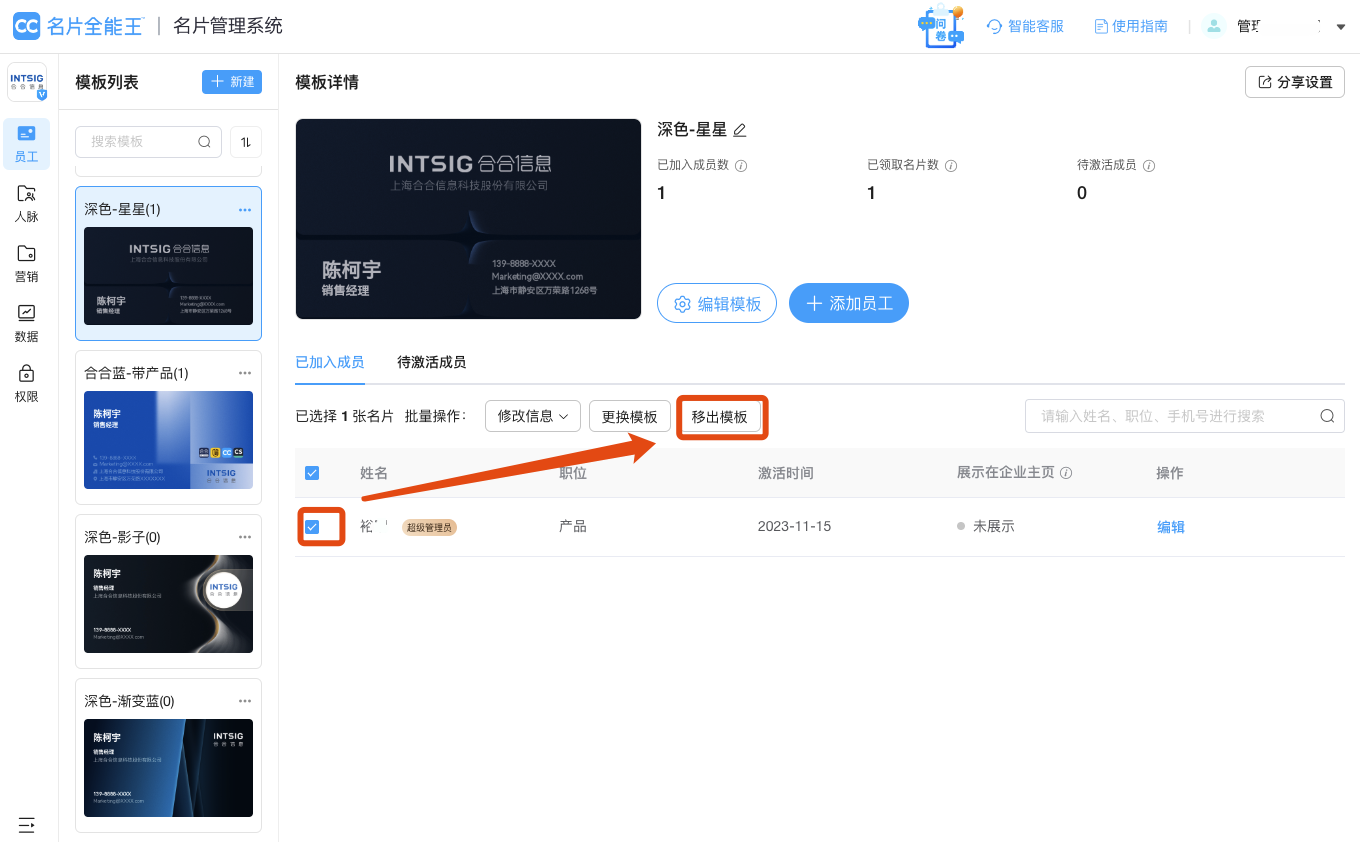
Task: Click 分享设置 button
Action: point(1294,82)
